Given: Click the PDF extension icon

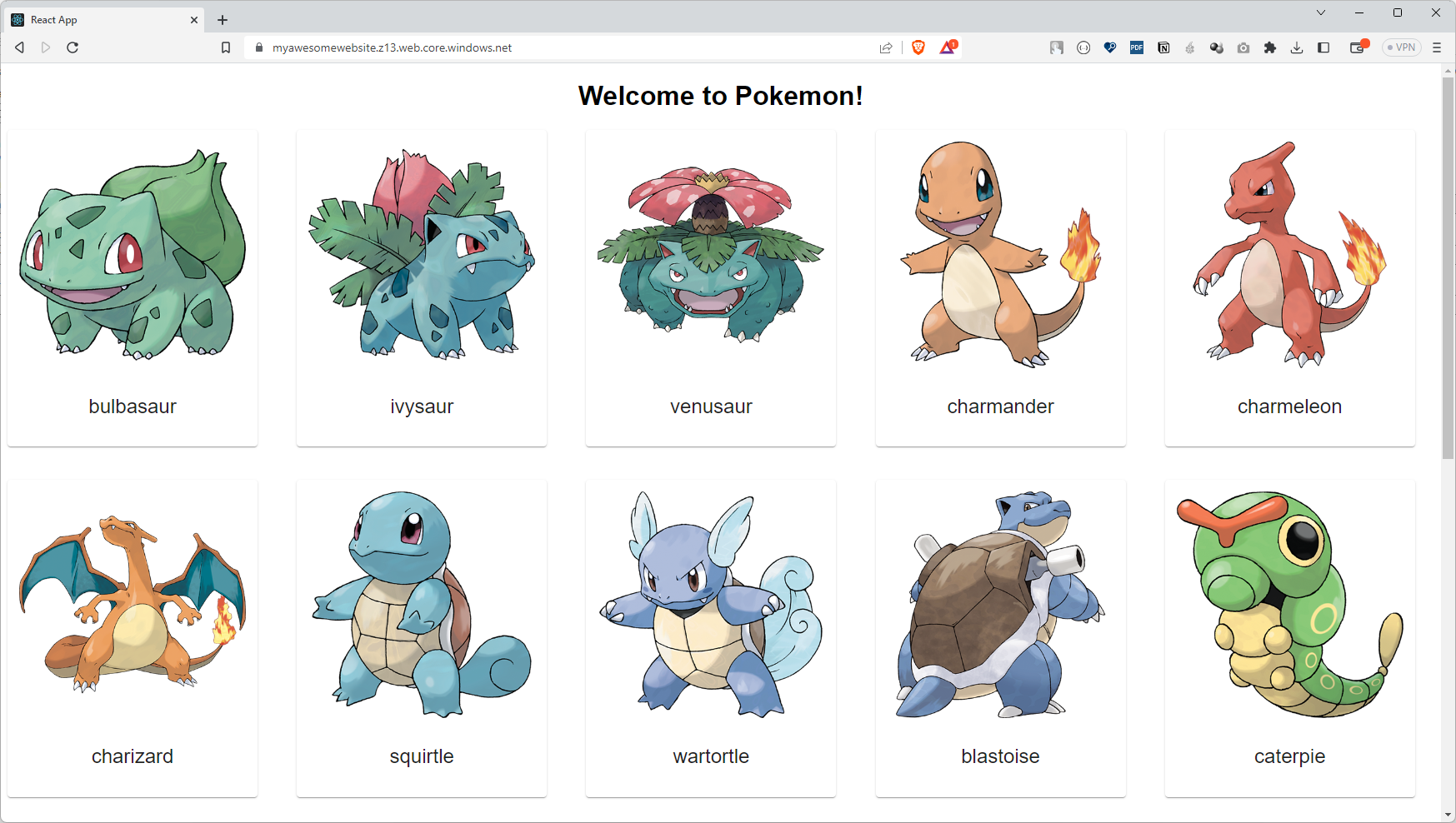Looking at the screenshot, I should click(x=1137, y=47).
